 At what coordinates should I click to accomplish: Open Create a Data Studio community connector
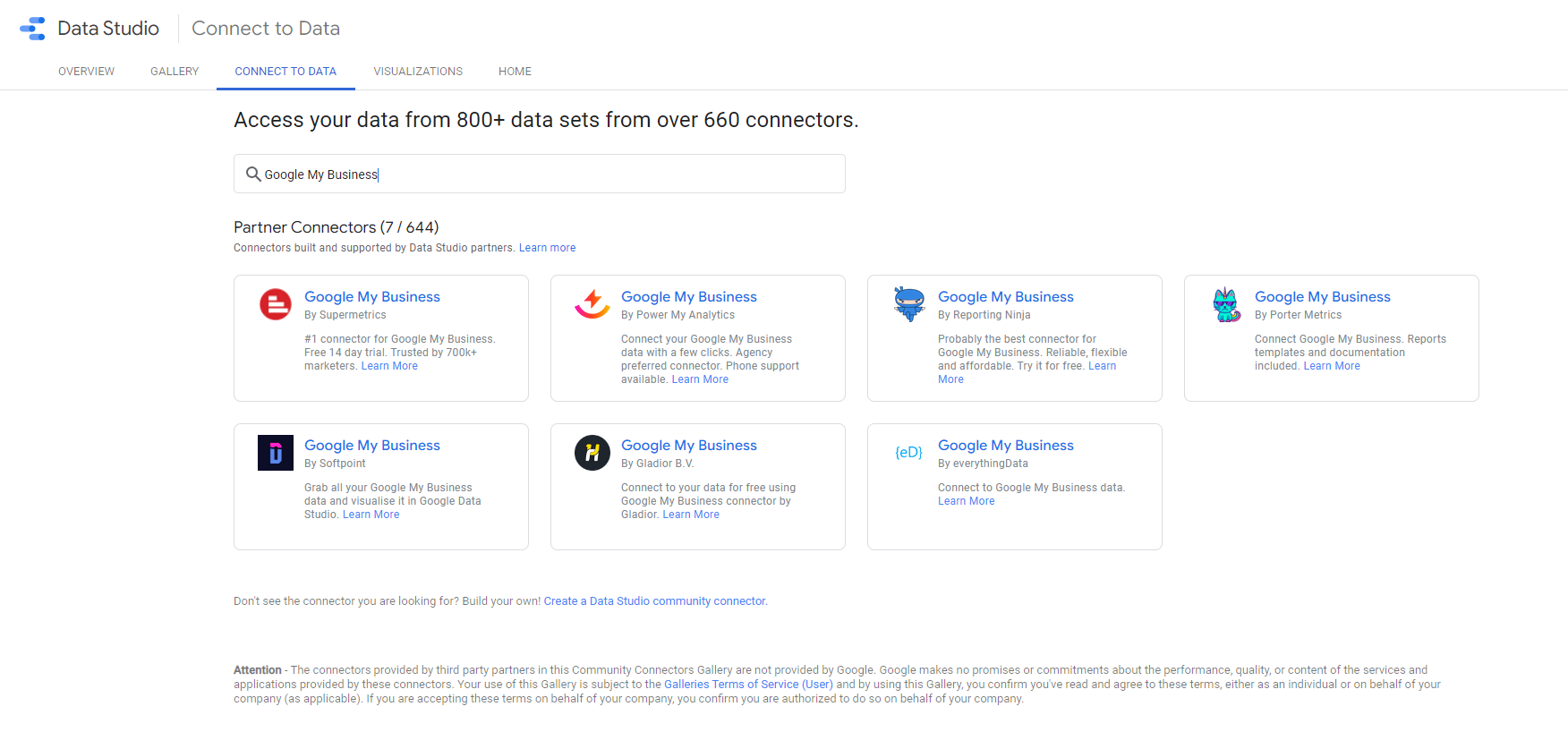(x=654, y=601)
